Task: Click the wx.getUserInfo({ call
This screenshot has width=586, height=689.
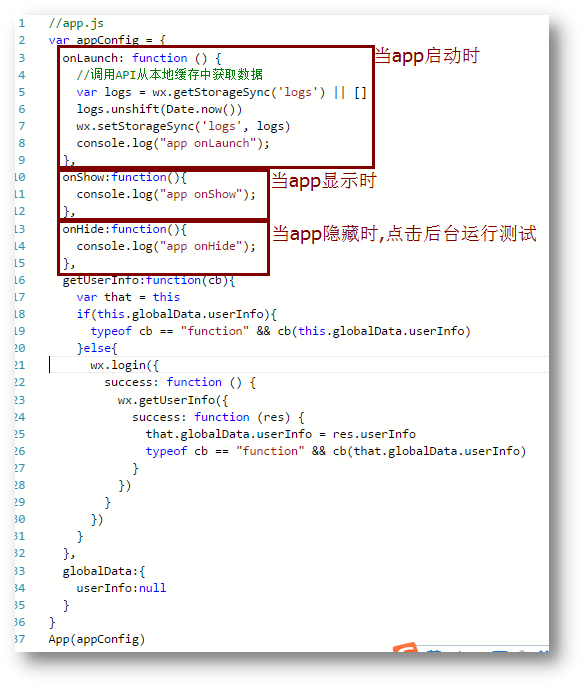Action: 173,400
